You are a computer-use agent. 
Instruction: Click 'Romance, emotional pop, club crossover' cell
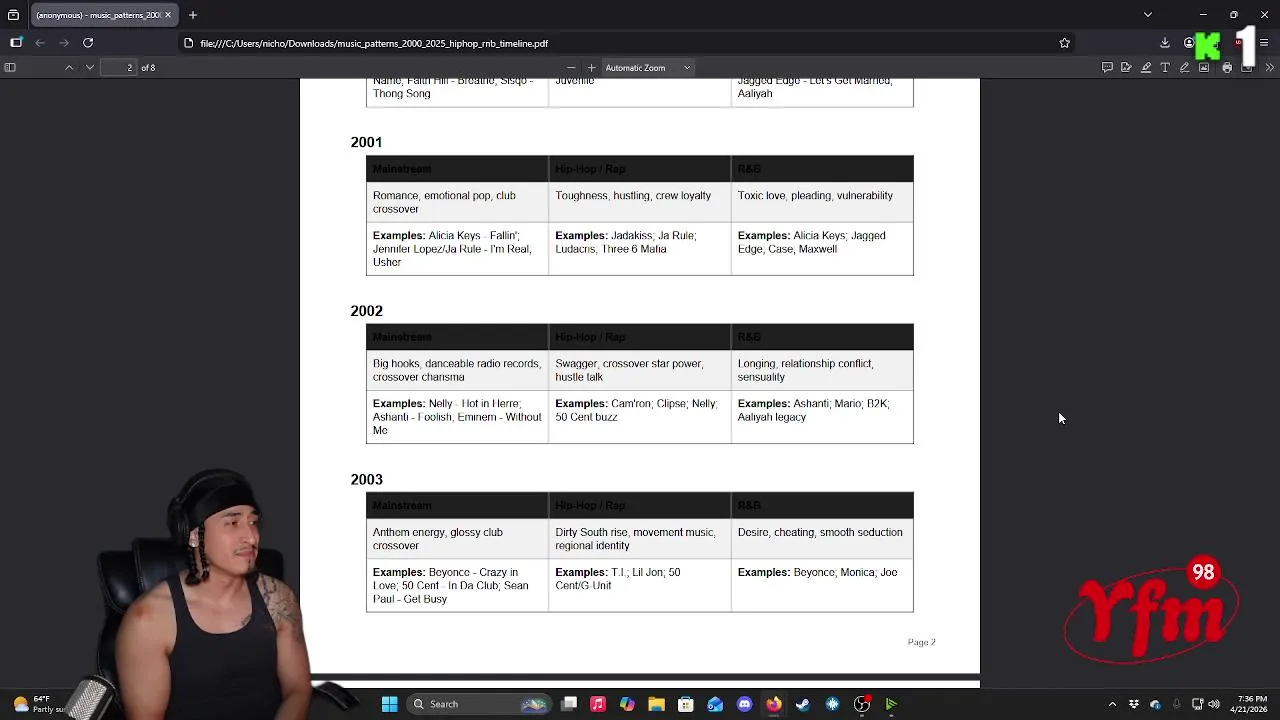coord(457,202)
